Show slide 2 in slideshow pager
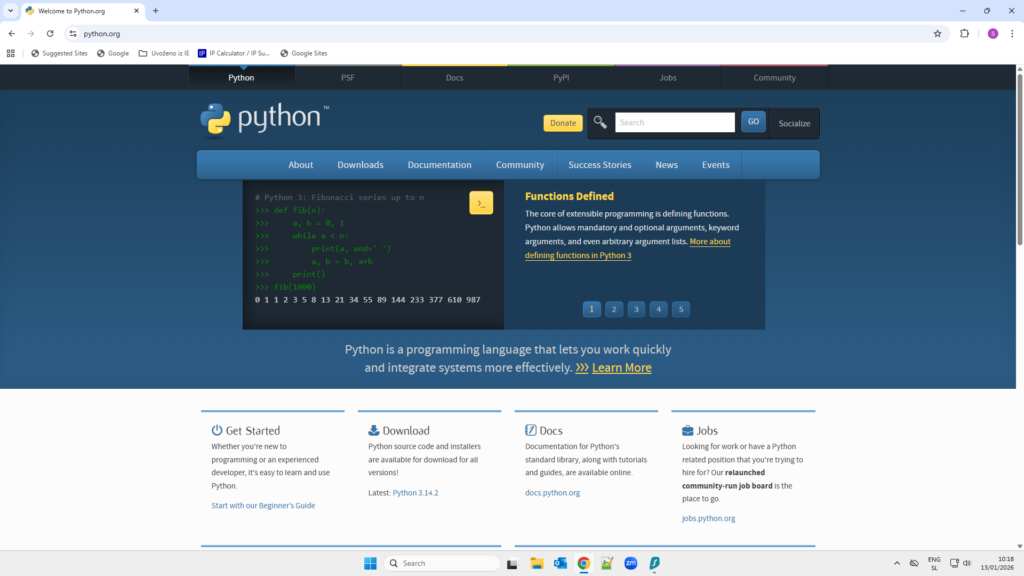The height and width of the screenshot is (576, 1024). [x=614, y=309]
